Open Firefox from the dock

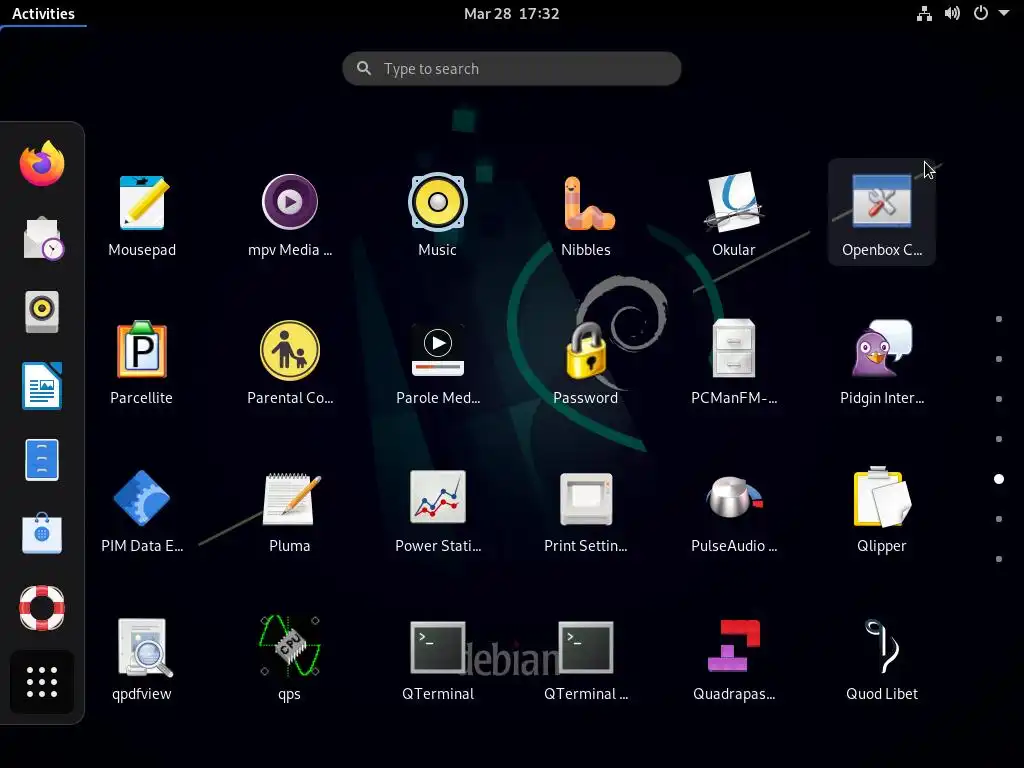[42, 163]
